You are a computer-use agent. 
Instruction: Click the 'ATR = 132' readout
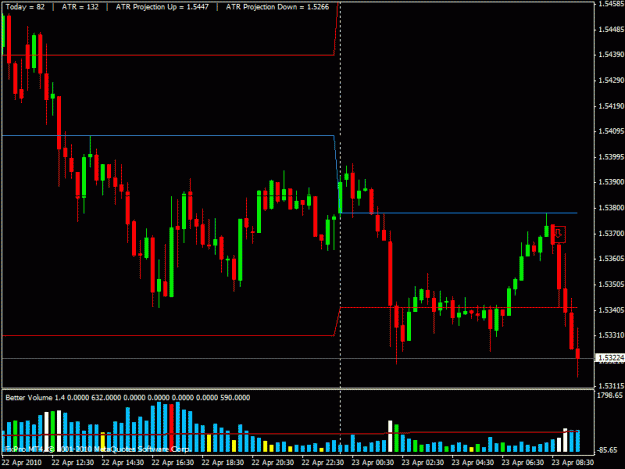(x=80, y=7)
